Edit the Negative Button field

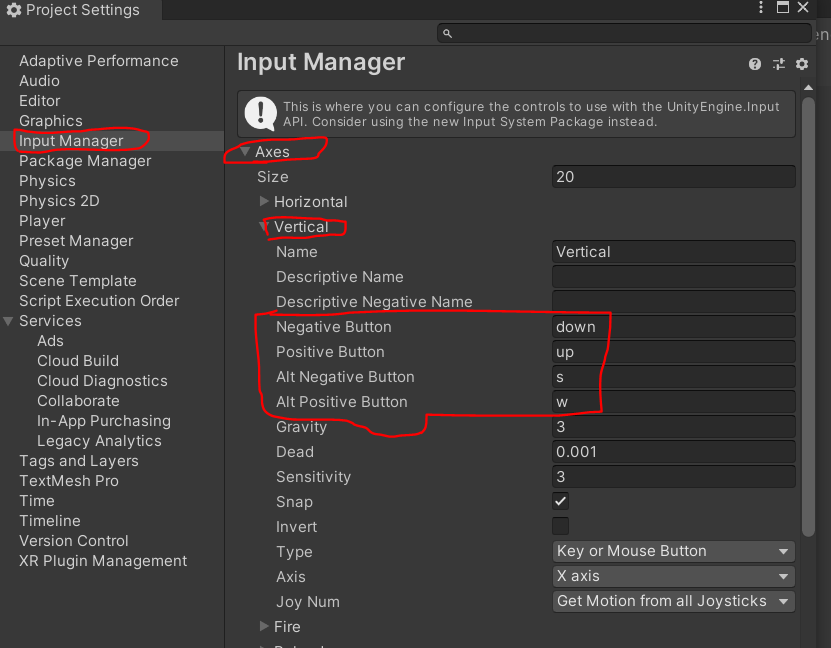point(674,326)
